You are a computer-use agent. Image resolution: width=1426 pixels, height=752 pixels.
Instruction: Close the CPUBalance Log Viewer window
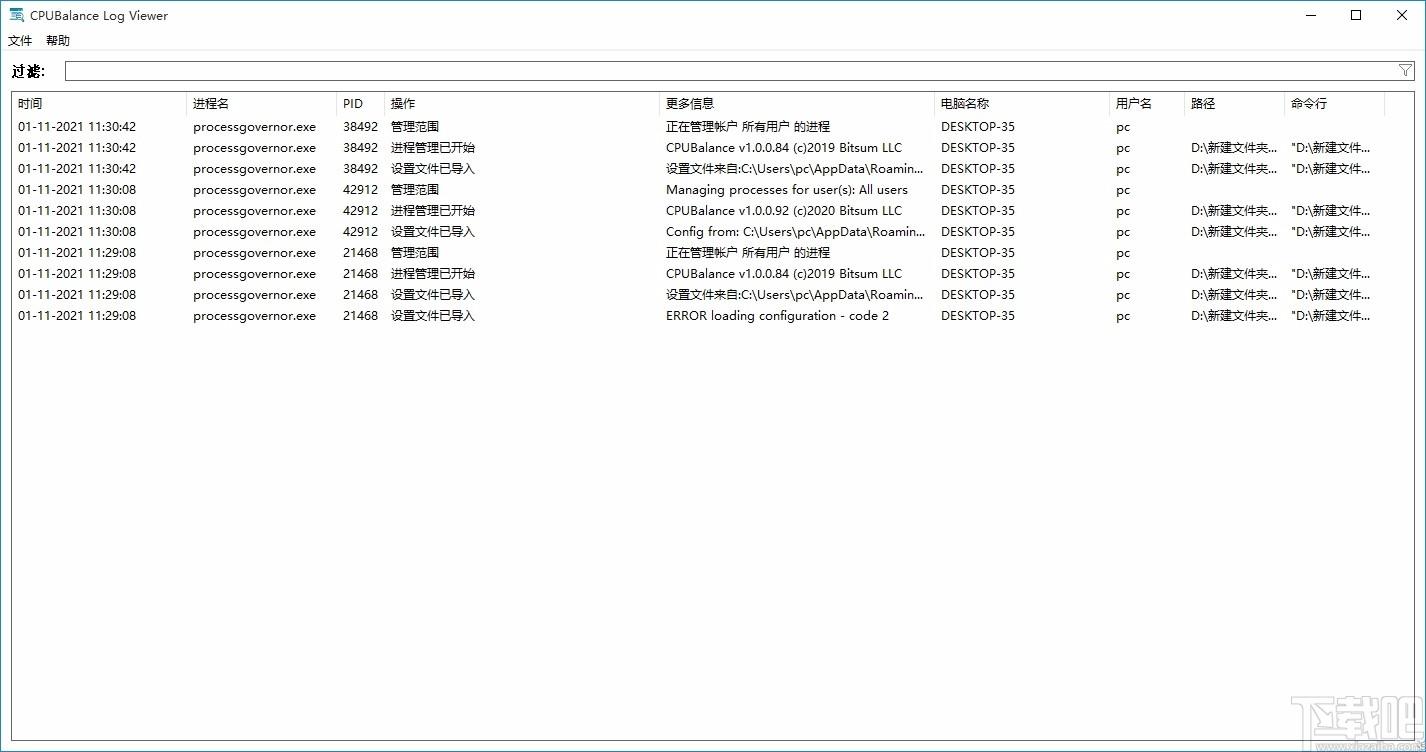click(1401, 15)
